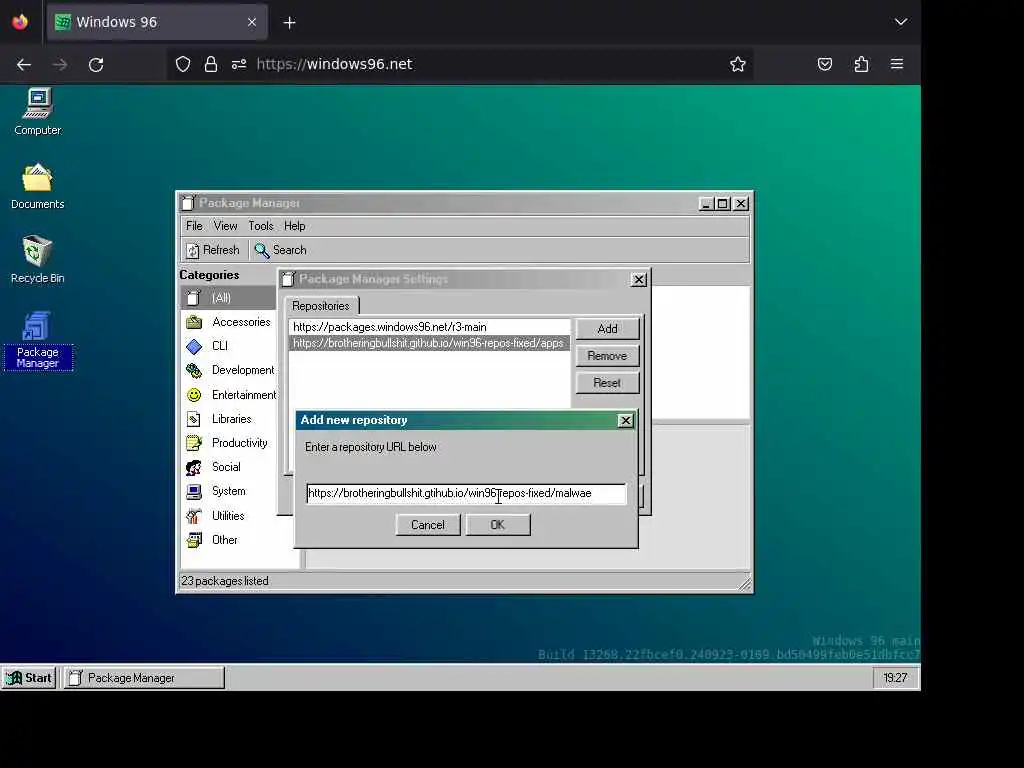Click the Search toolbar button
This screenshot has height=768, width=1024.
(x=280, y=250)
